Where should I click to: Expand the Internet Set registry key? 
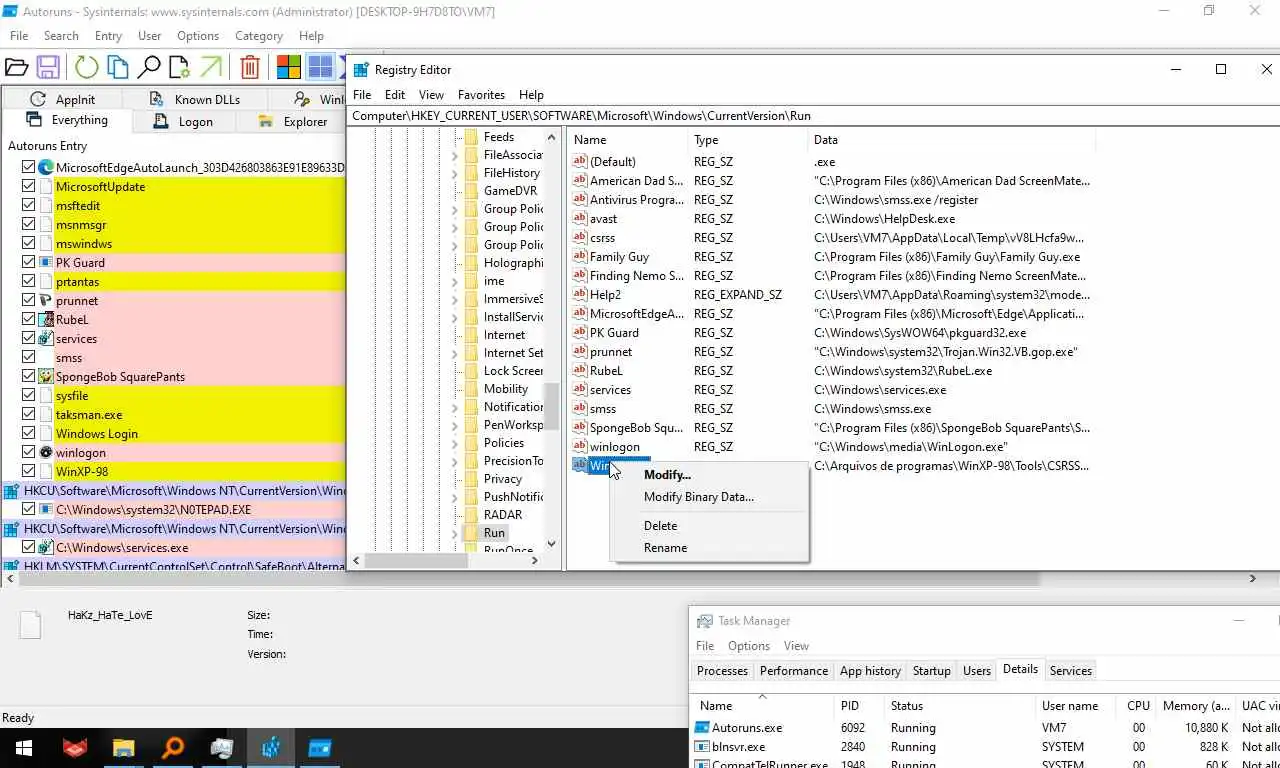pos(455,353)
